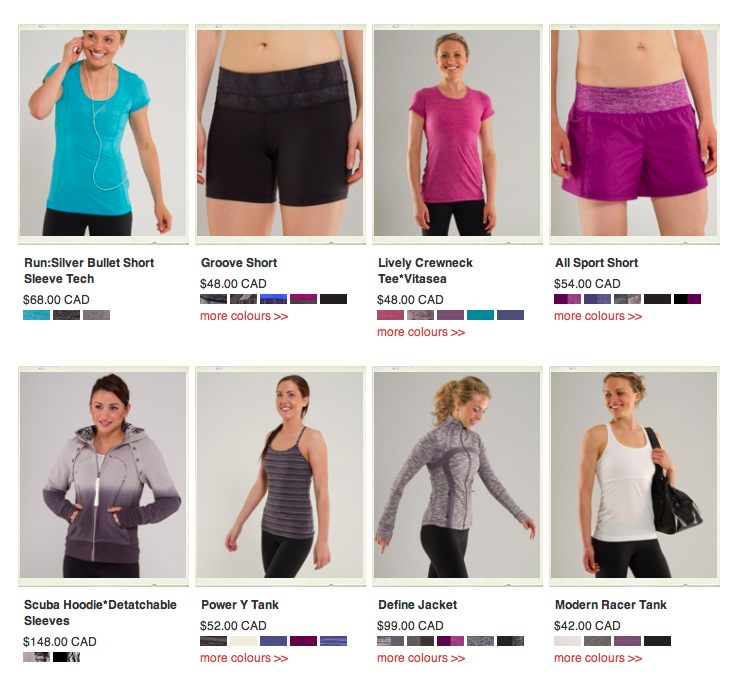Open the Run:Silver Bullet Short Sleeve Tech photo
736x681 pixels.
[x=103, y=133]
